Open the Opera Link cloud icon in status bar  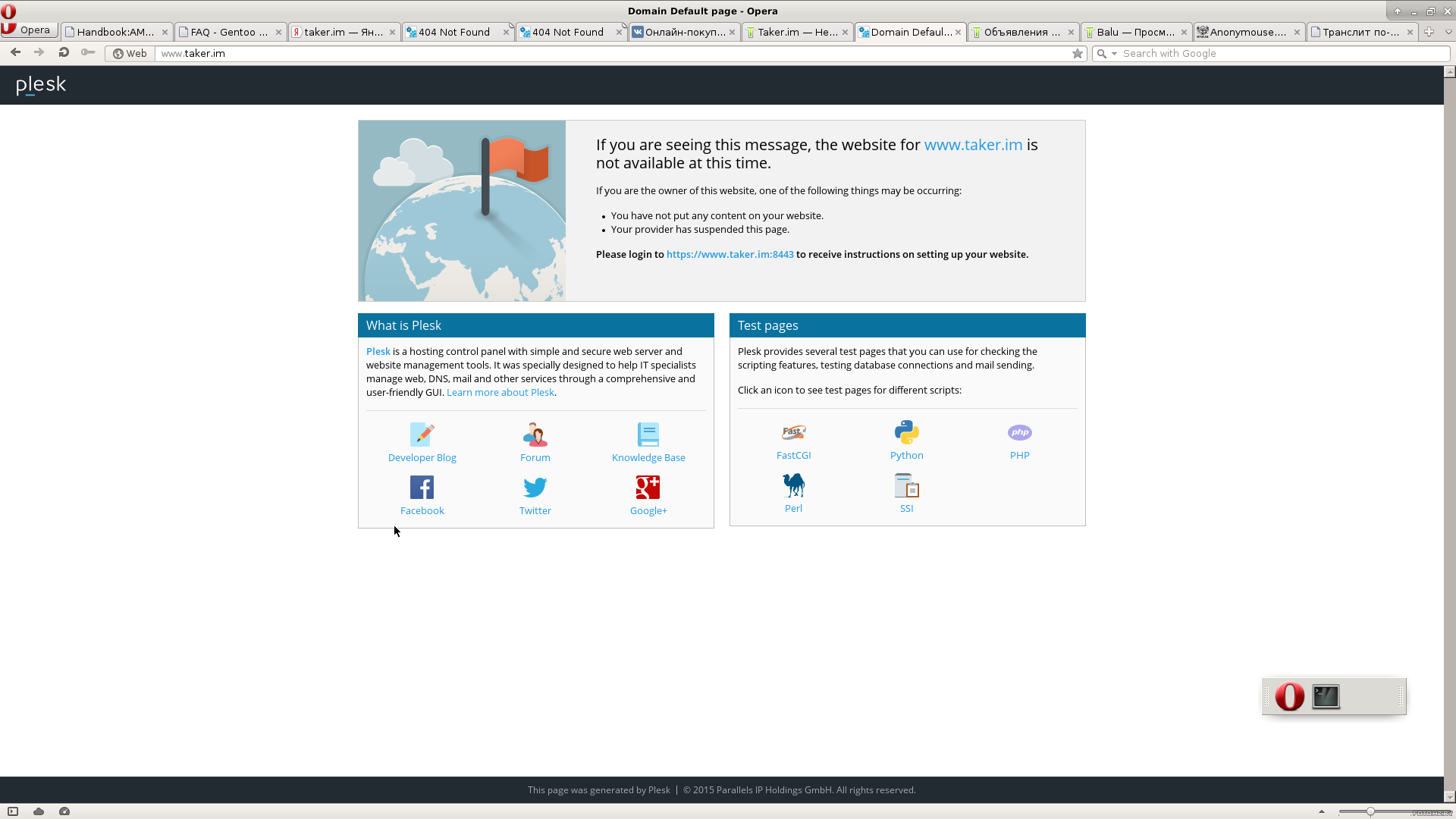[39, 811]
